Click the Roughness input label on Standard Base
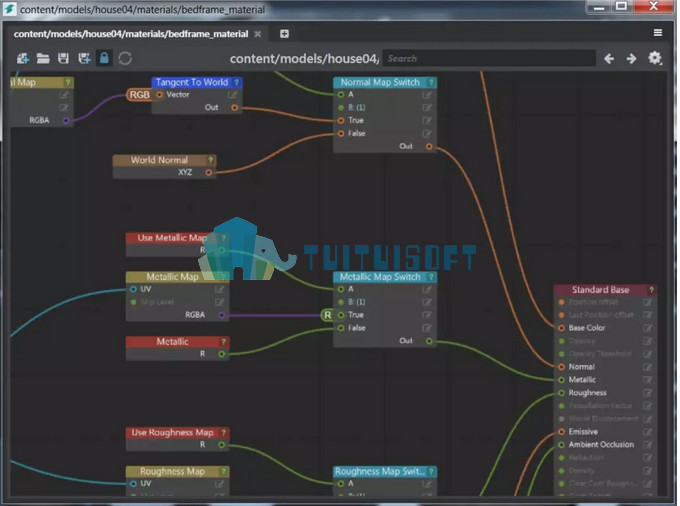The image size is (680, 506). [587, 393]
